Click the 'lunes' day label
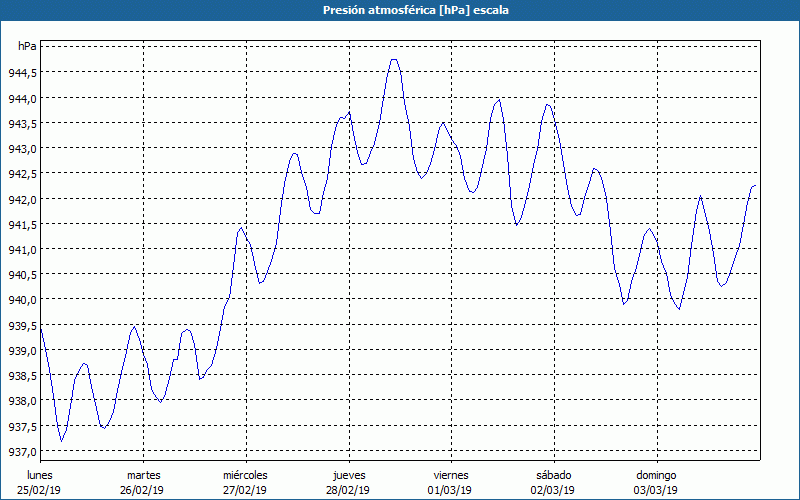 tap(40, 475)
